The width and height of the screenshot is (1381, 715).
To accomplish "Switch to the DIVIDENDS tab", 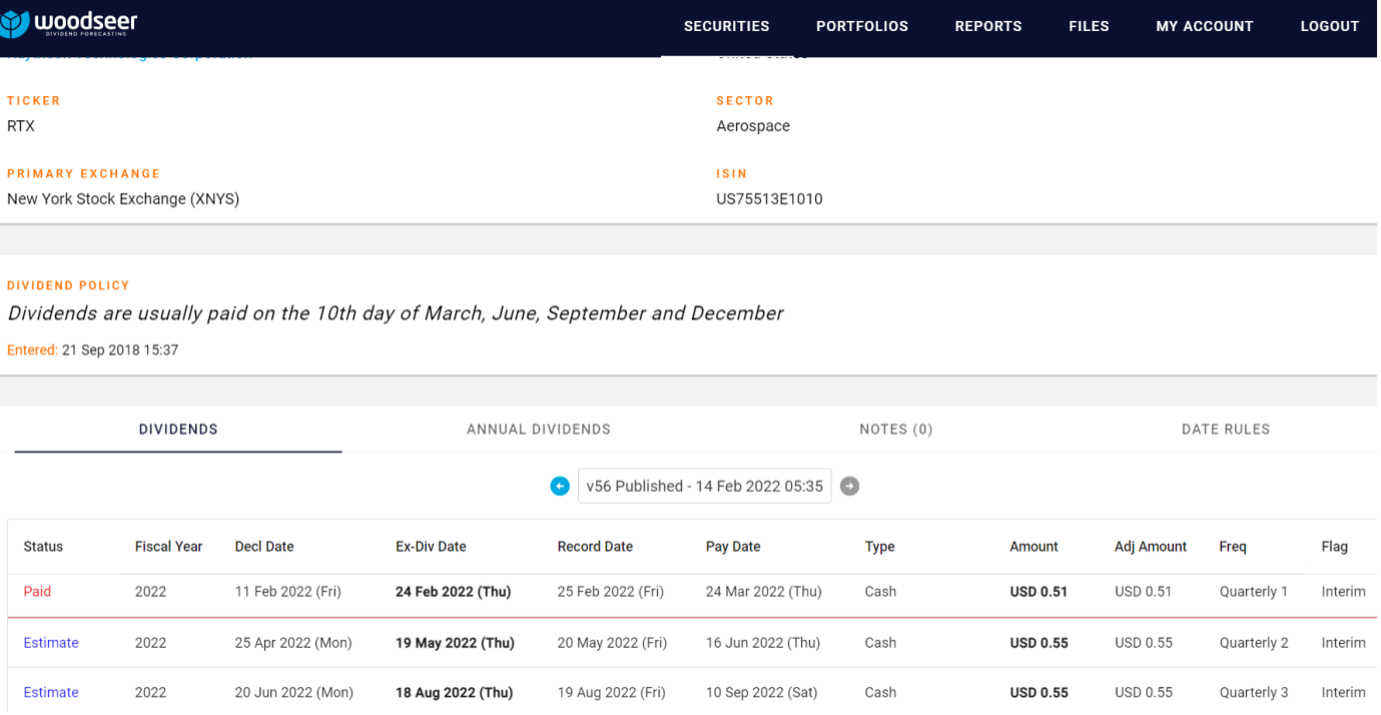I will pyautogui.click(x=178, y=430).
